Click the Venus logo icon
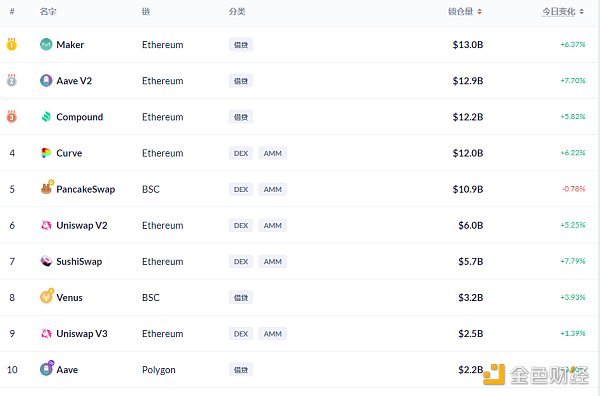 pyautogui.click(x=47, y=297)
